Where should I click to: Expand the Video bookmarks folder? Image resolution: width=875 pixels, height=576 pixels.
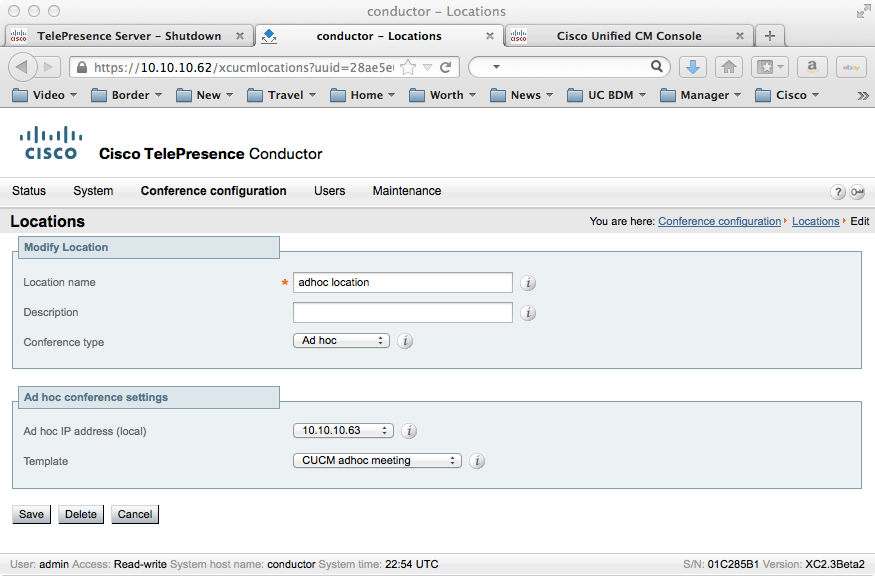click(x=44, y=95)
